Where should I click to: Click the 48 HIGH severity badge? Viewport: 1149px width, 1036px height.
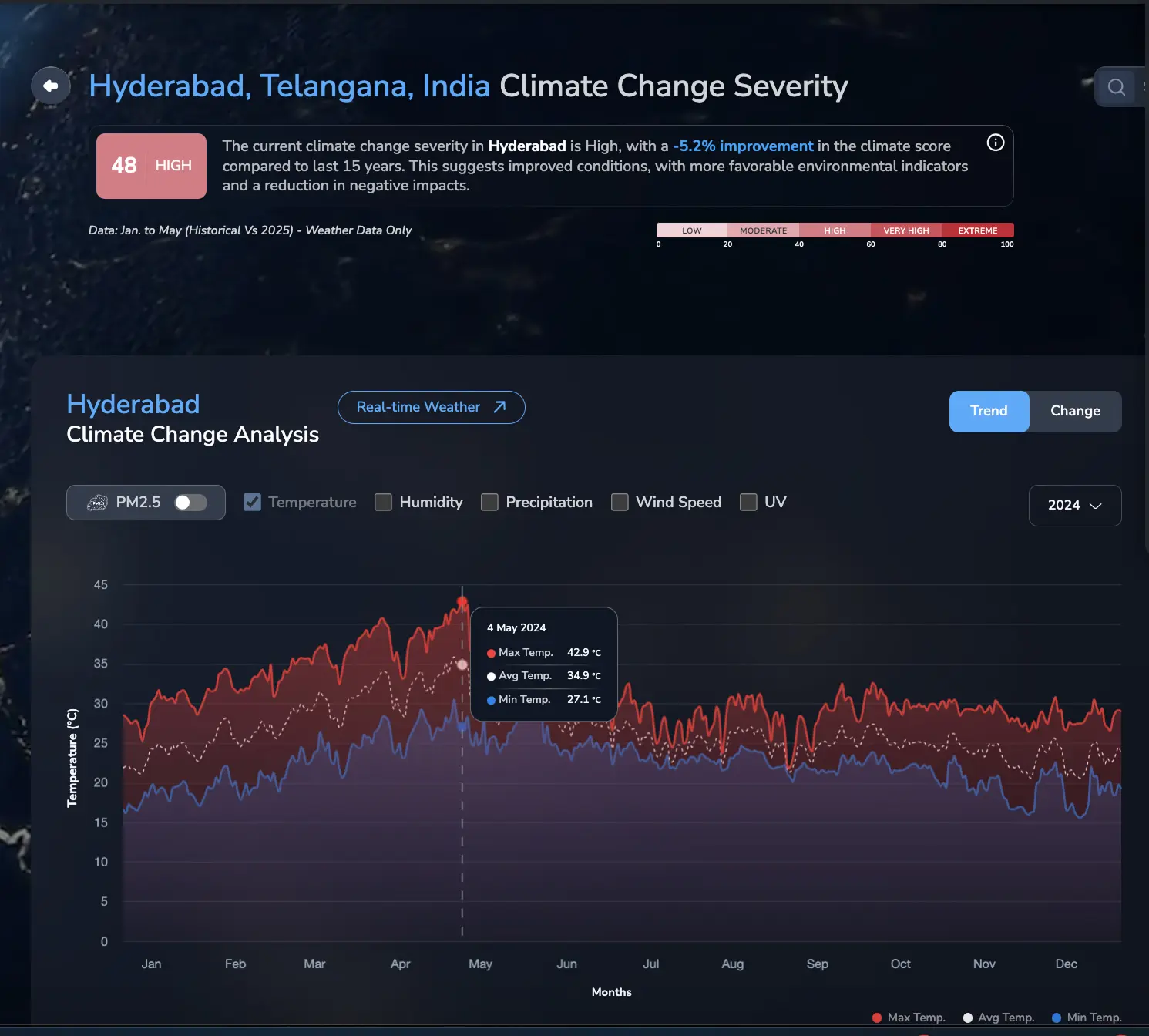pos(151,166)
